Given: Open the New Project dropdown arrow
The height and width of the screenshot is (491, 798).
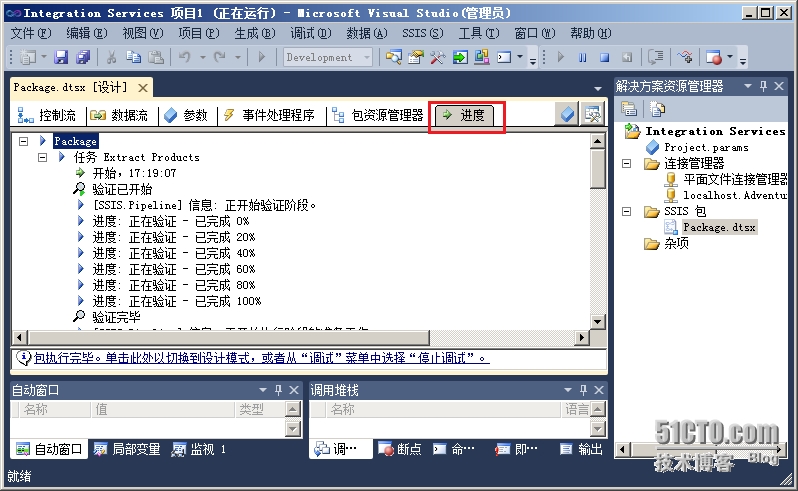Looking at the screenshot, I should tap(43, 57).
